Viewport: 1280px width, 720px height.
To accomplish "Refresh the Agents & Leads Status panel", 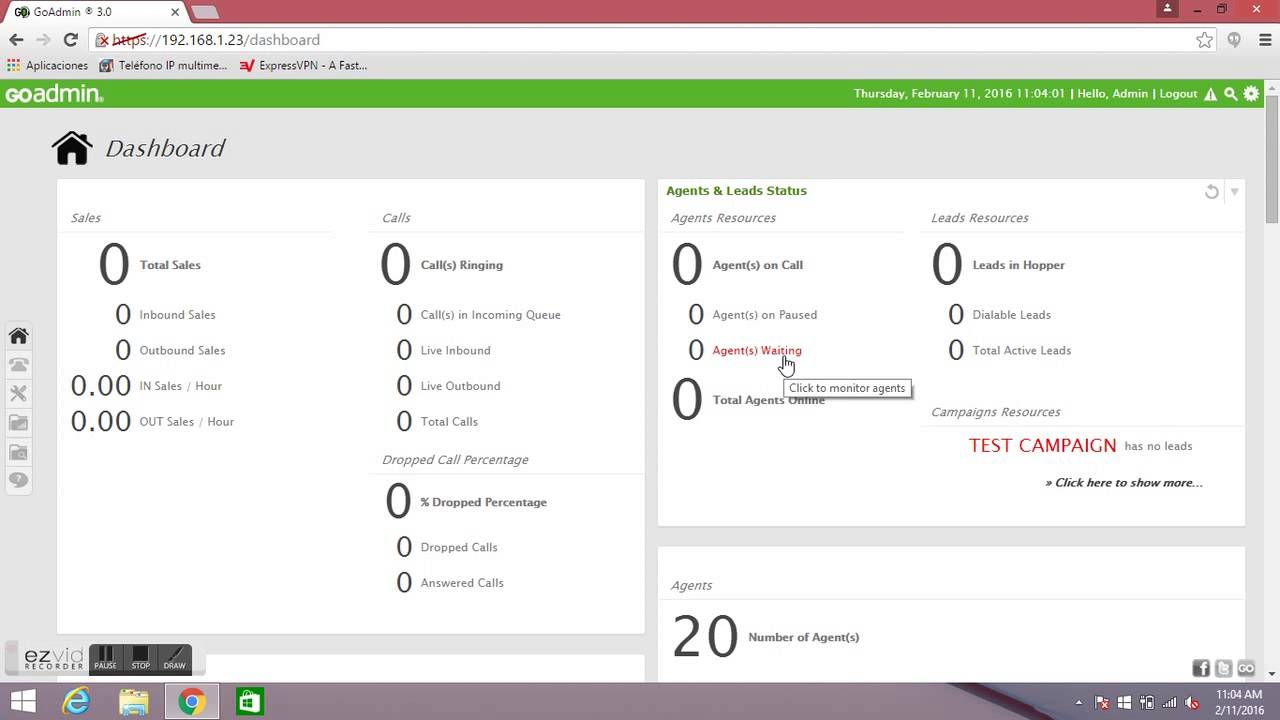I will click(1211, 192).
